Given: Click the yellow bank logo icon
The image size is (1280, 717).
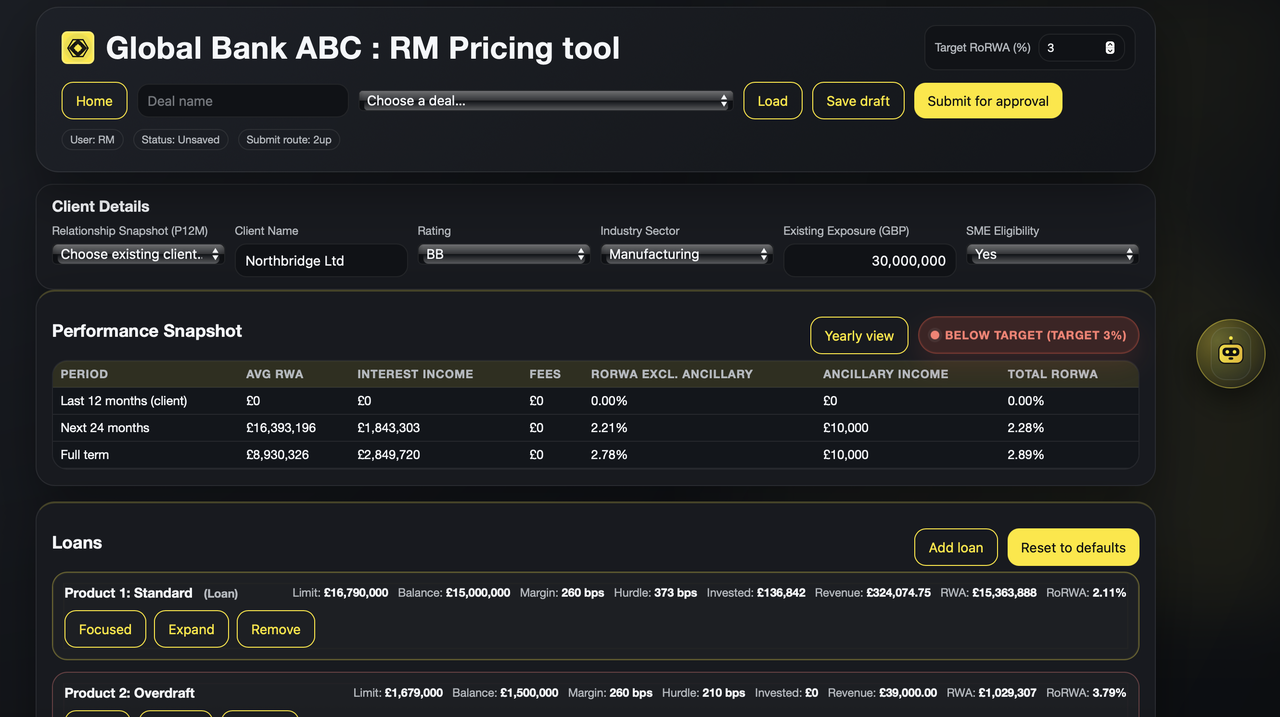Looking at the screenshot, I should [x=78, y=48].
